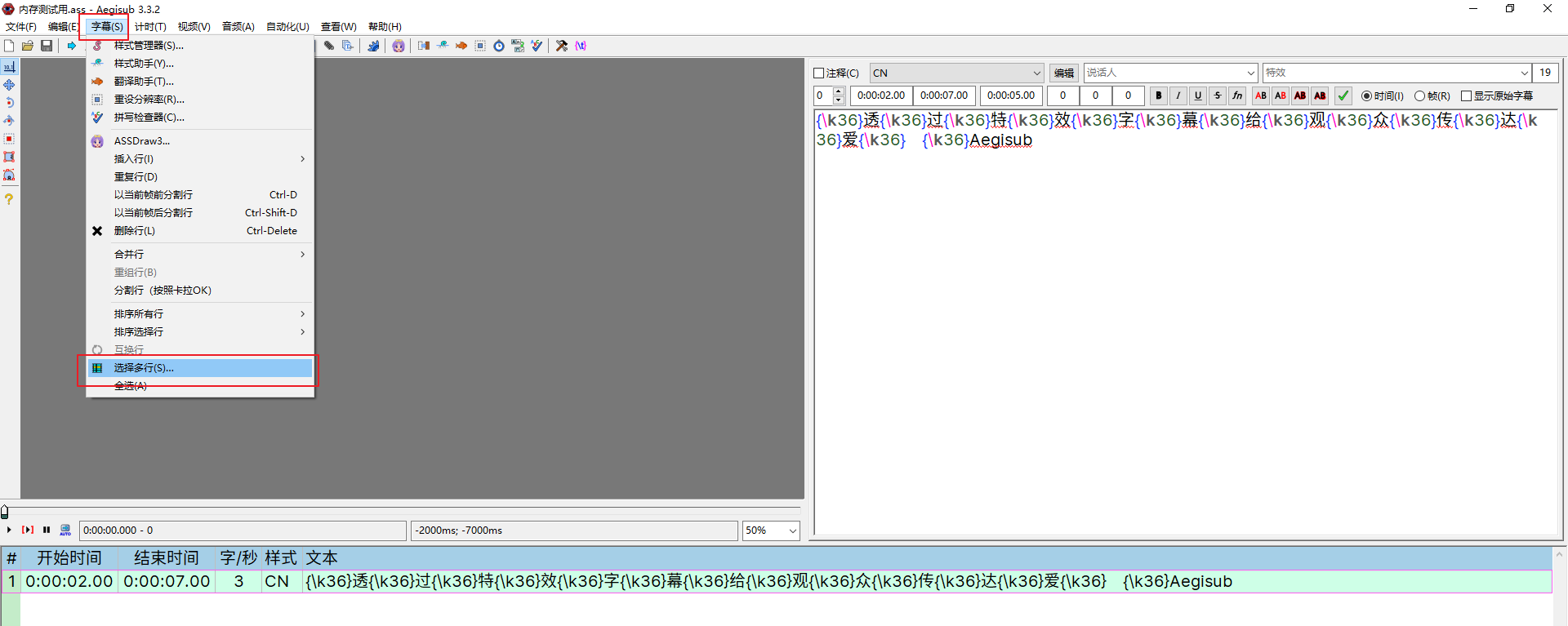Expand the 插入行(I) submenu

pyautogui.click(x=199, y=159)
